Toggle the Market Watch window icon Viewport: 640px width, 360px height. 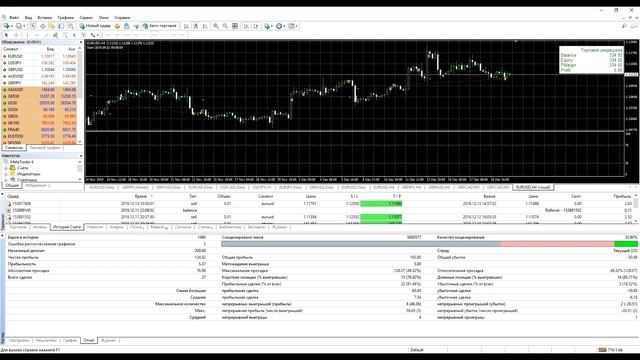pos(33,26)
